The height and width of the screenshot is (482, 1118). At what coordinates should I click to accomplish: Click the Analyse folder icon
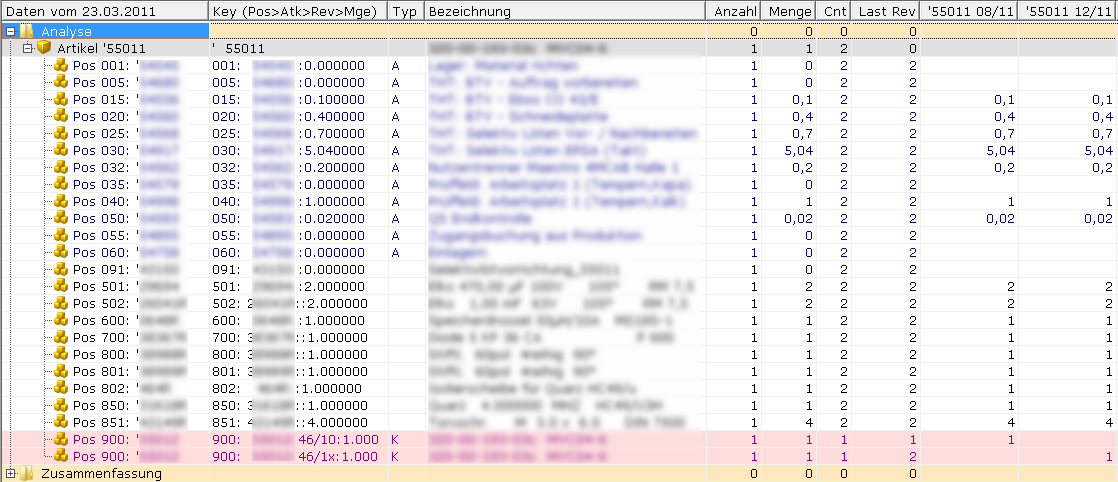click(x=27, y=31)
